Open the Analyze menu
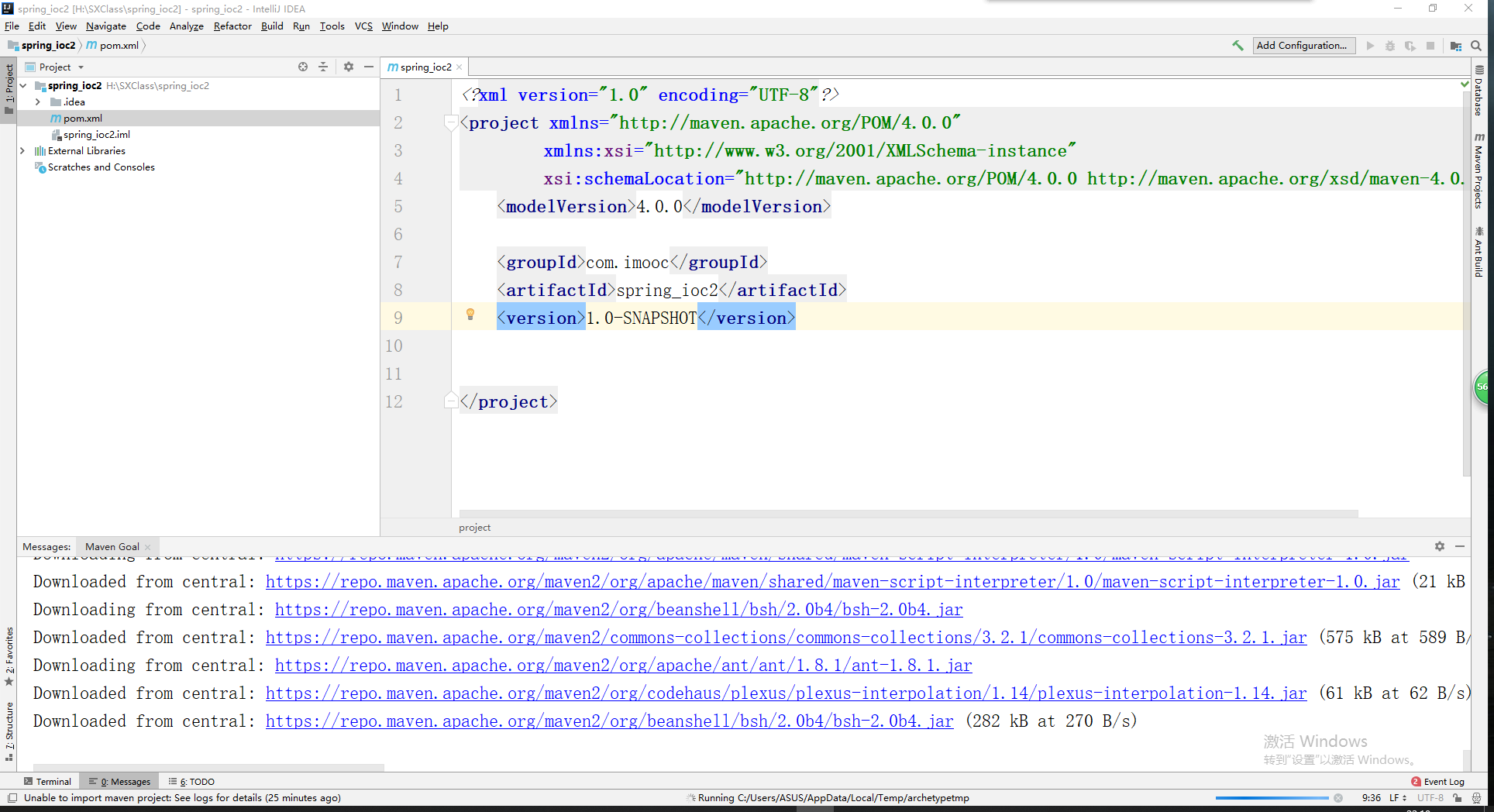The height and width of the screenshot is (812, 1494). (x=187, y=26)
